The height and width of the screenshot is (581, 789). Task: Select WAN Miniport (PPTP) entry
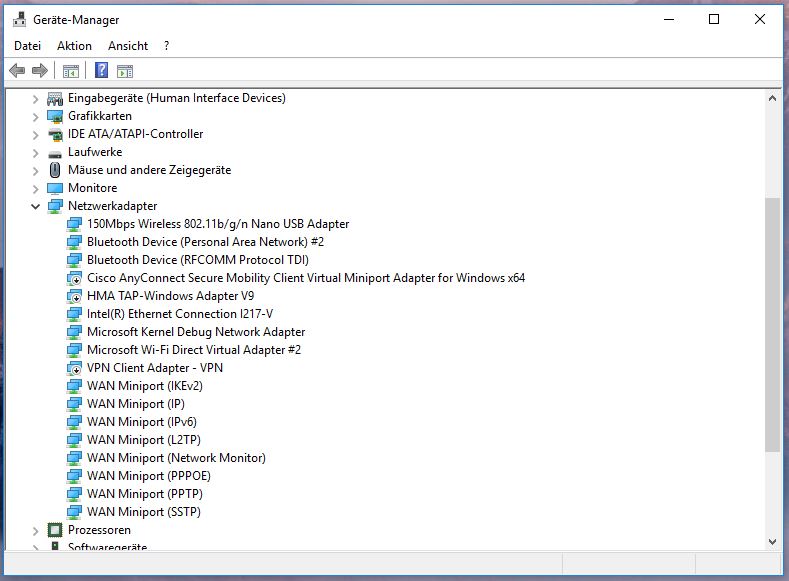(x=145, y=494)
